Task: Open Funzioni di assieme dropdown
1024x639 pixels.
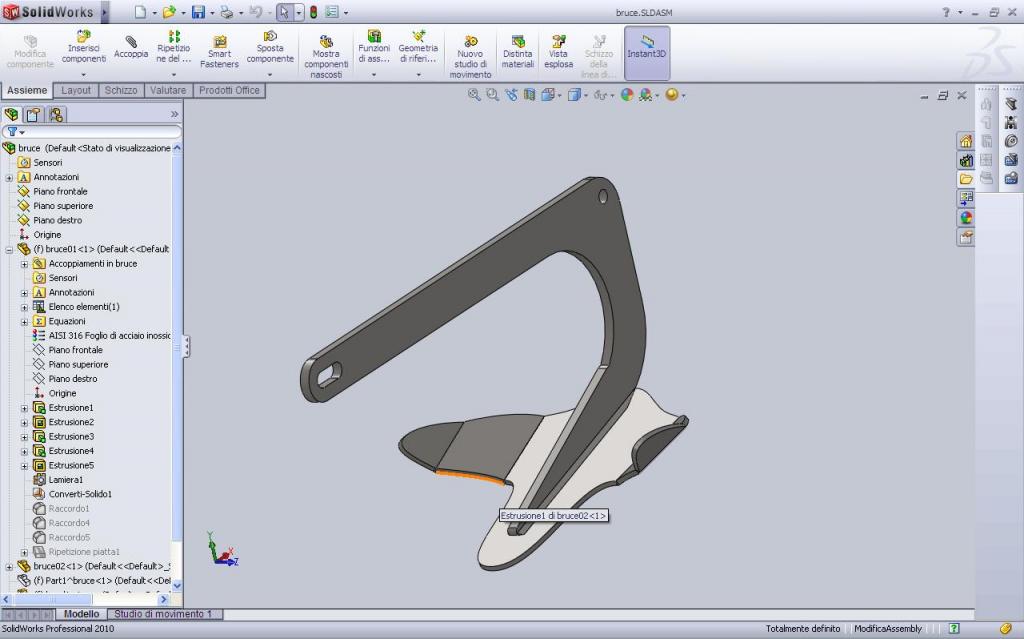Action: [374, 74]
